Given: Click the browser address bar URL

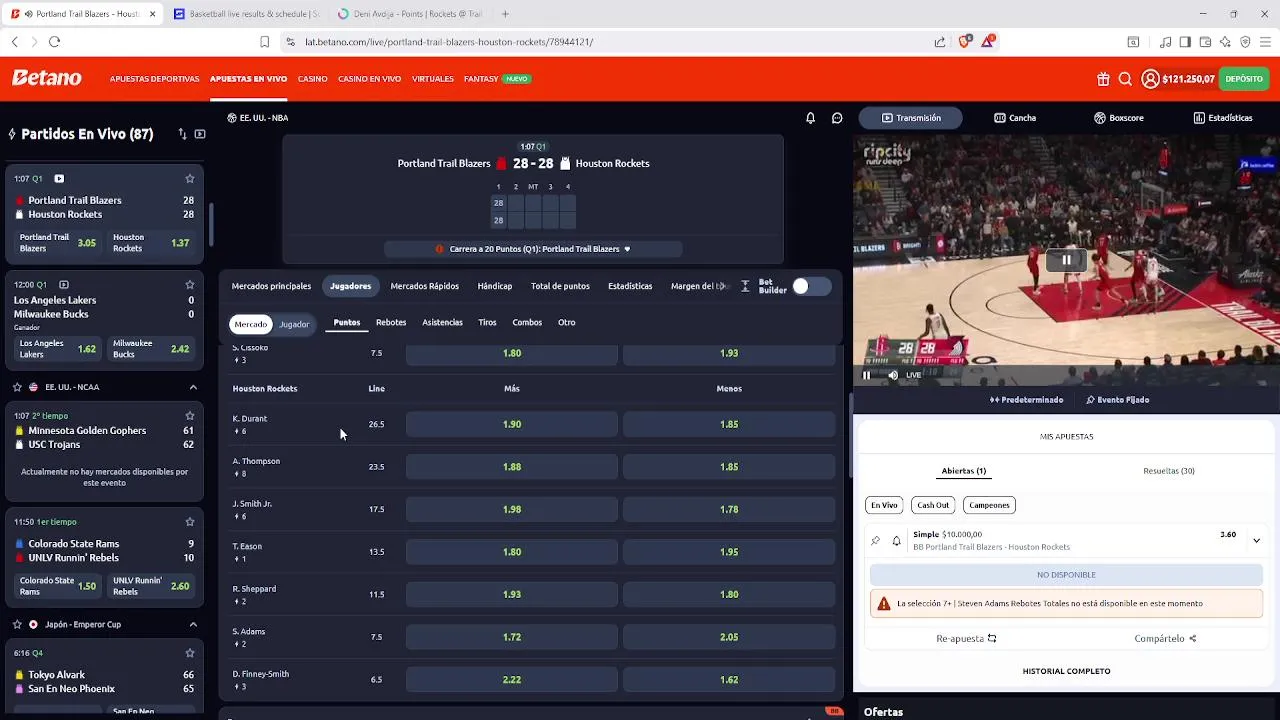Looking at the screenshot, I should (x=449, y=42).
